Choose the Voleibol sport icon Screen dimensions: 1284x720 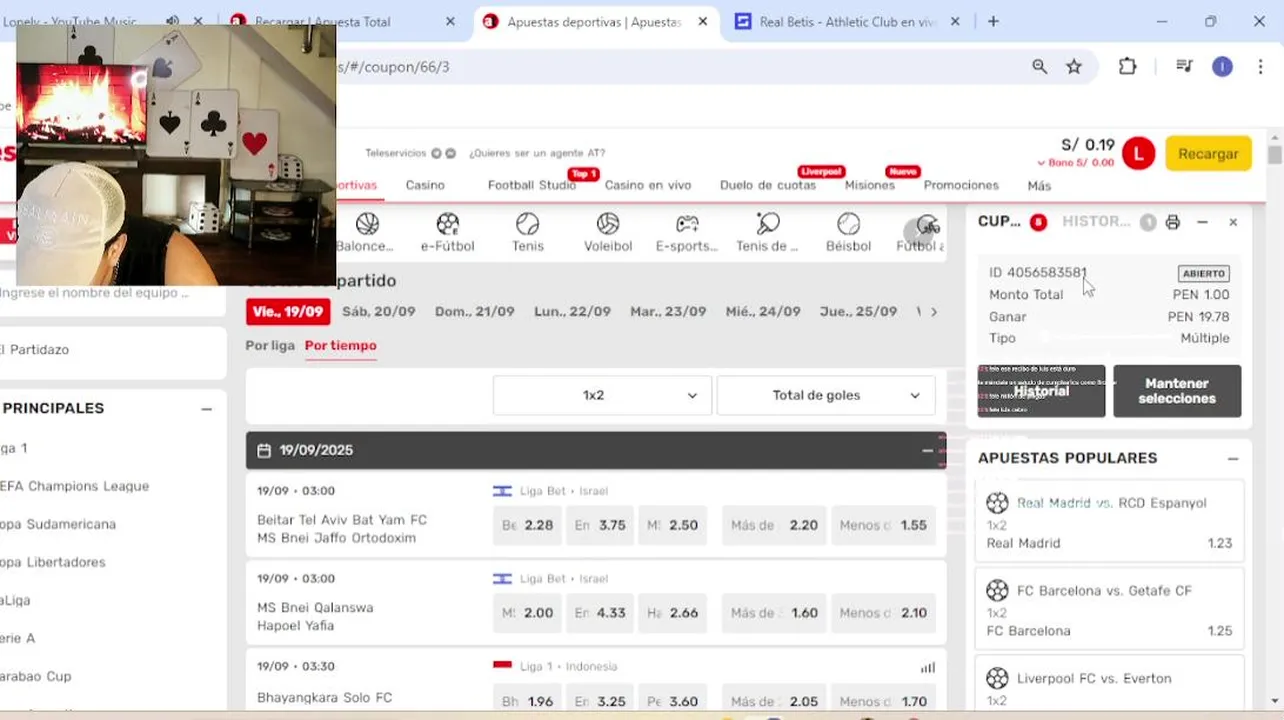[608, 224]
